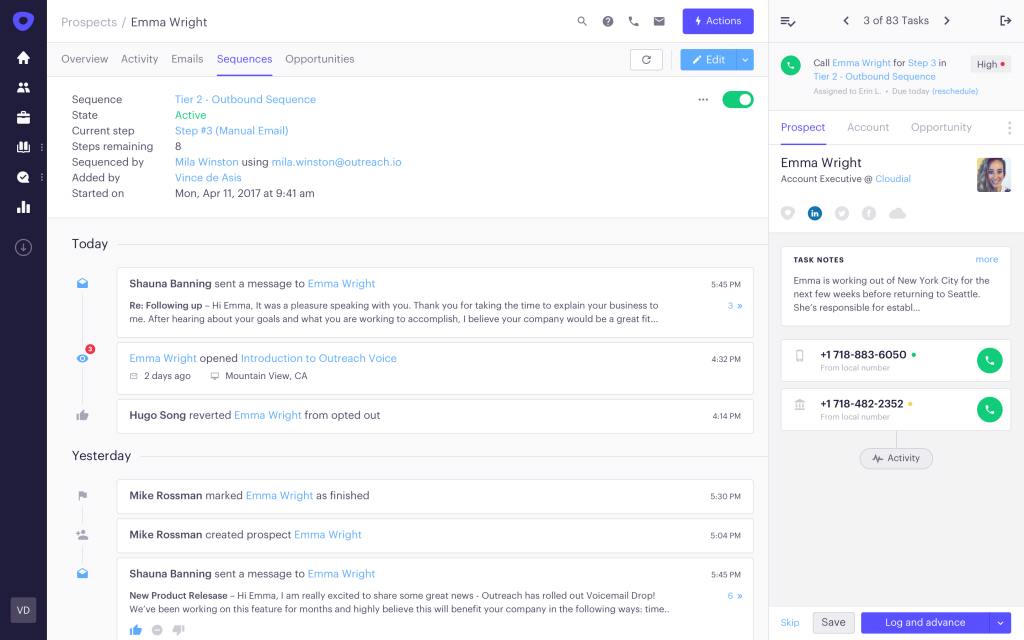This screenshot has width=1024, height=640.
Task: Click the Edit button
Action: coord(709,59)
